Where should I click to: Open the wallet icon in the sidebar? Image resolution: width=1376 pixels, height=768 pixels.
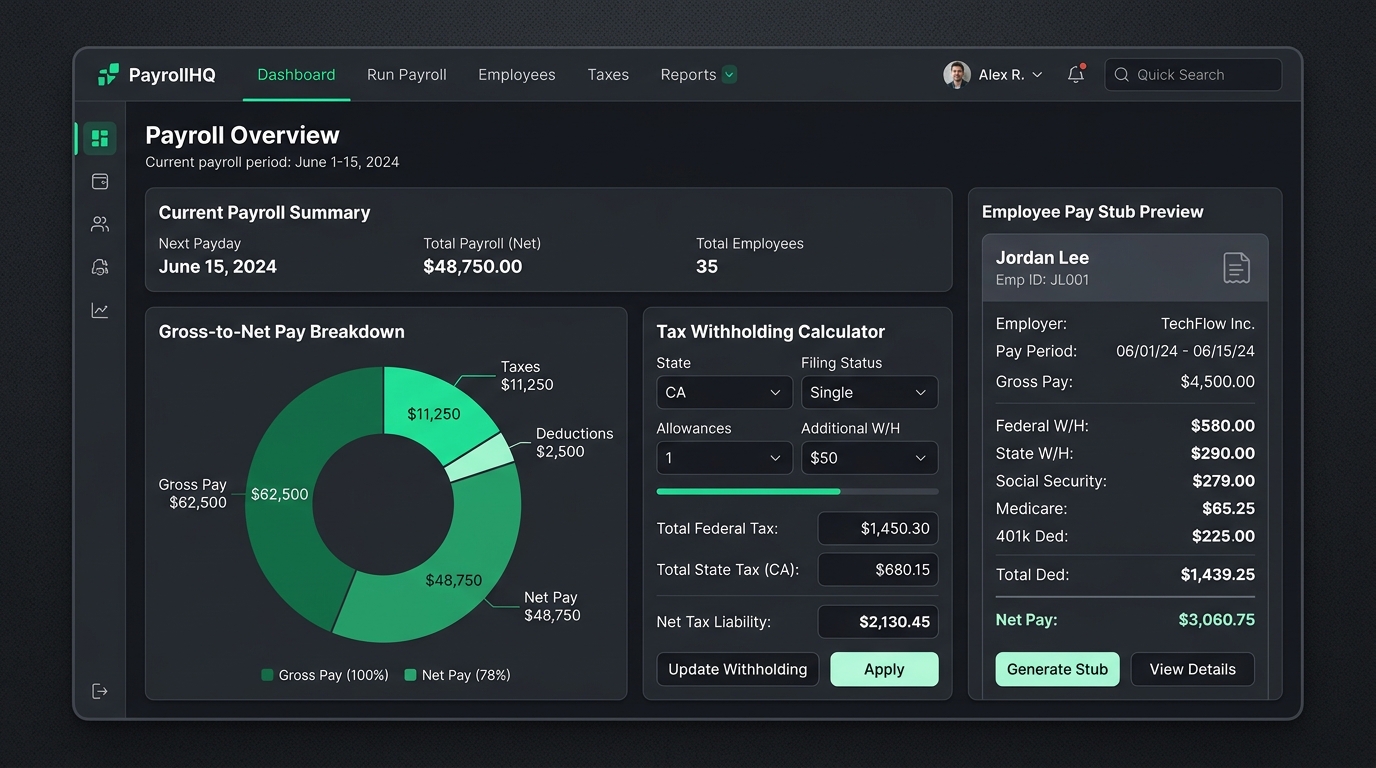click(100, 181)
